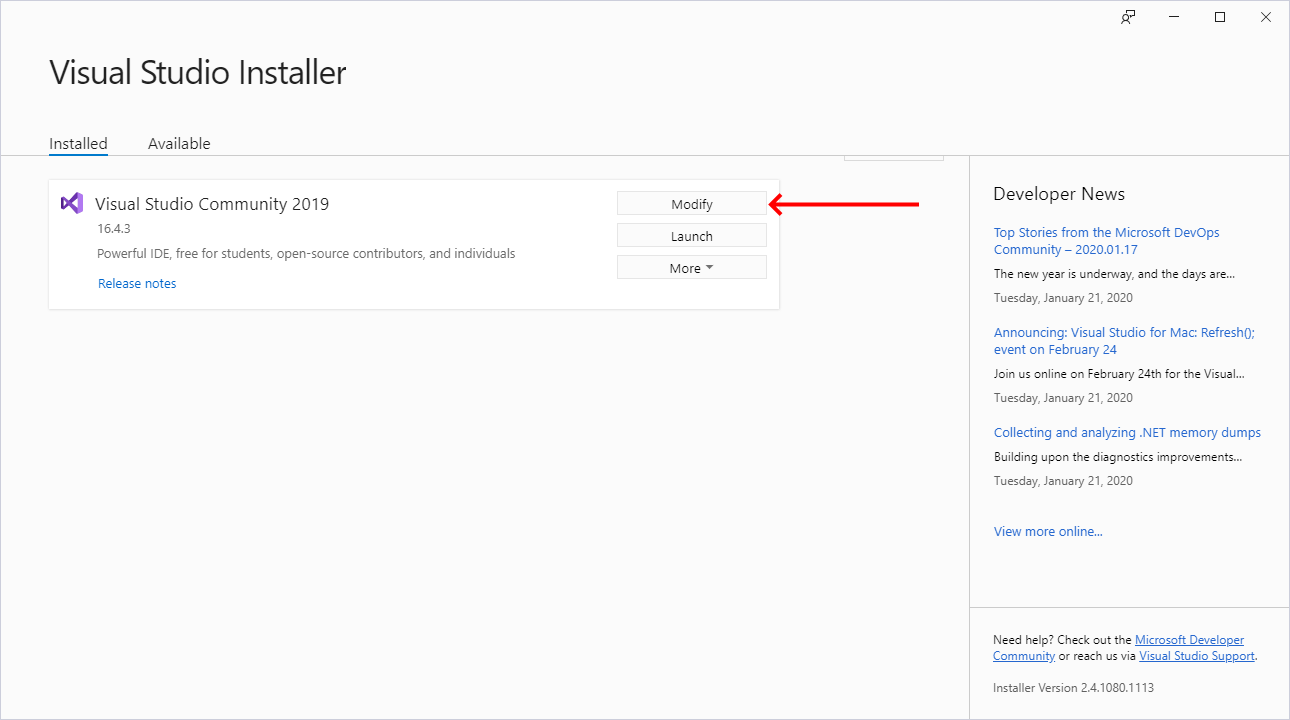Switch to the Available tab
The width and height of the screenshot is (1290, 720).
(x=179, y=144)
